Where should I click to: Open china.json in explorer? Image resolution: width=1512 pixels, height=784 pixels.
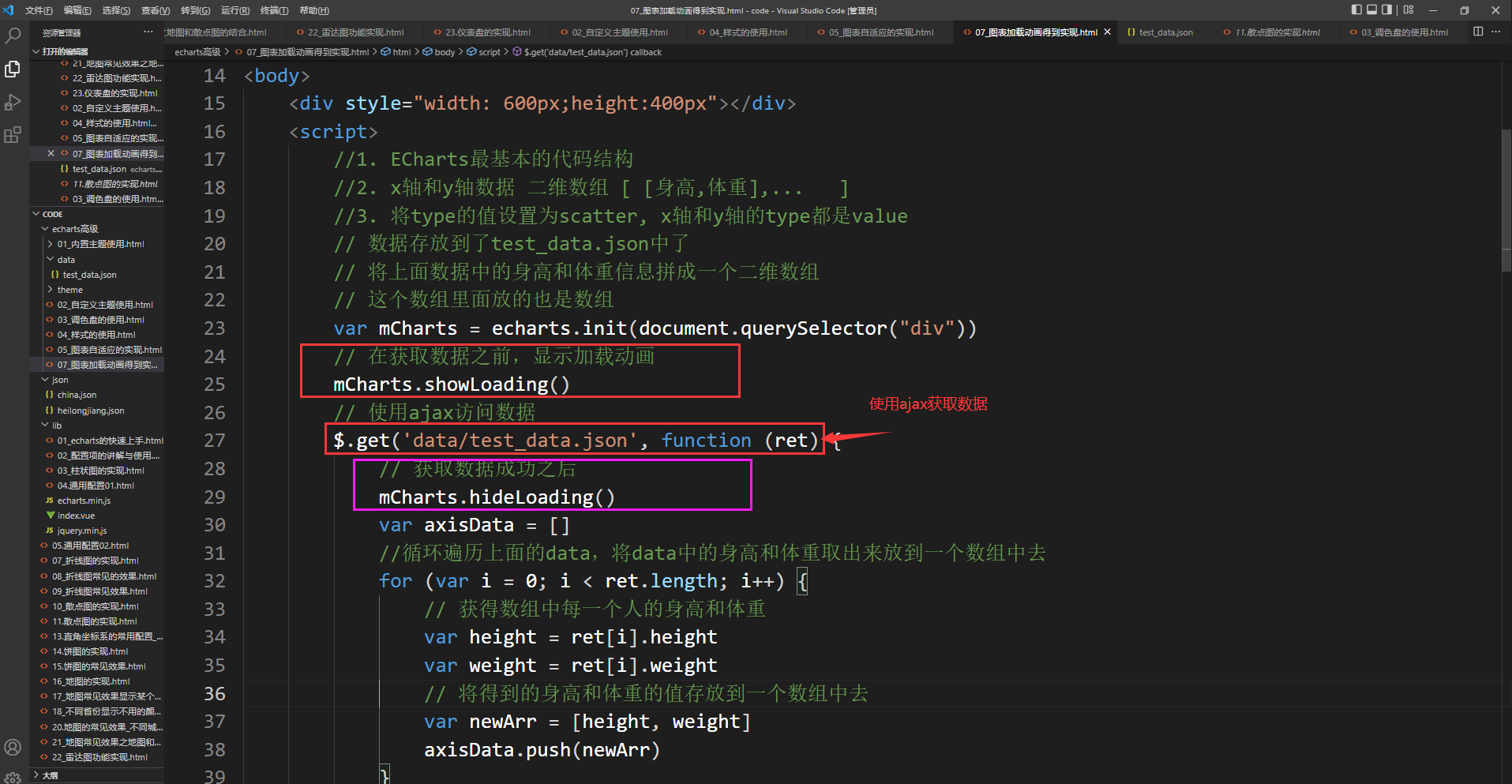coord(77,395)
